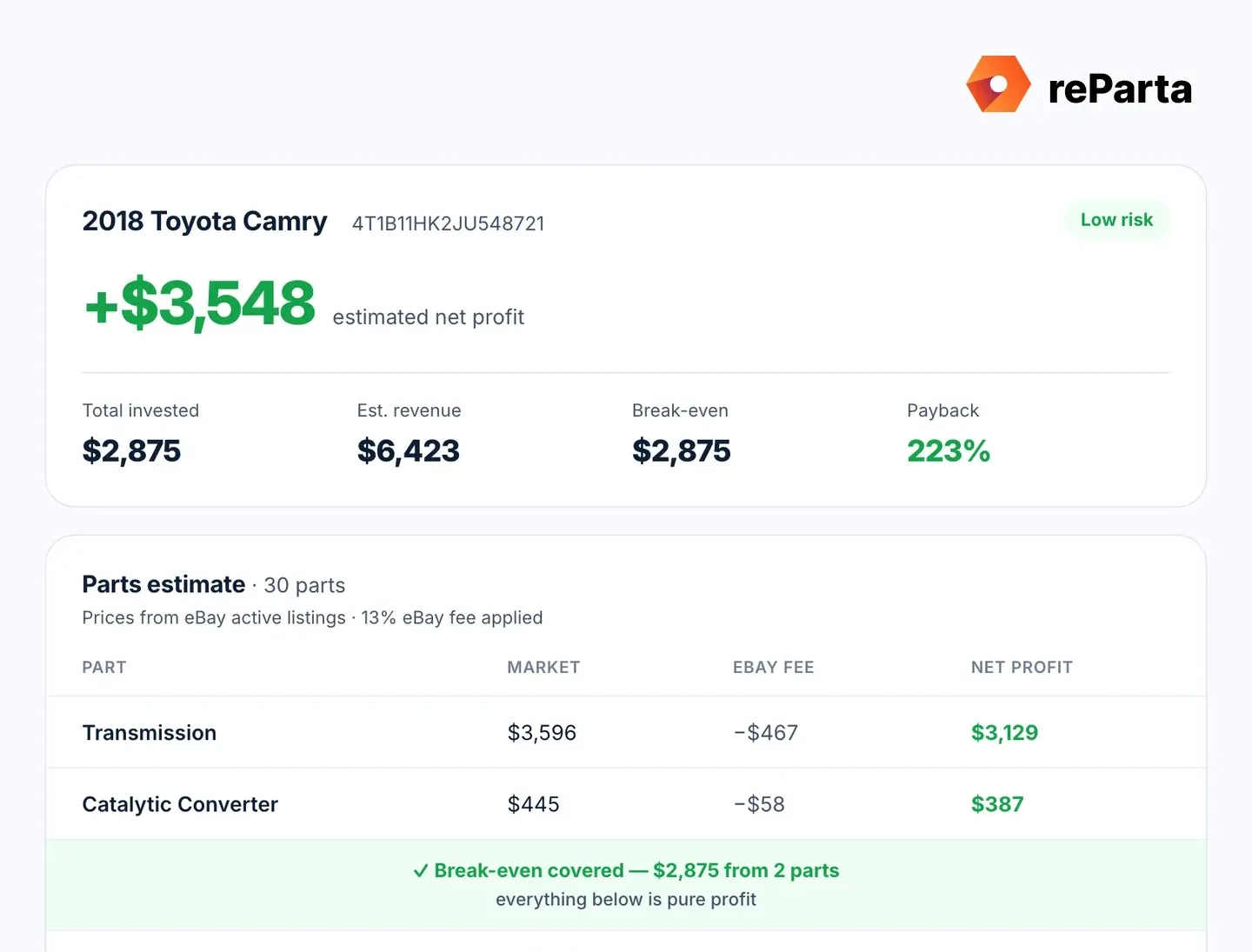The height and width of the screenshot is (952, 1252).
Task: Click the 2018 Toyota Camry title
Action: (204, 221)
